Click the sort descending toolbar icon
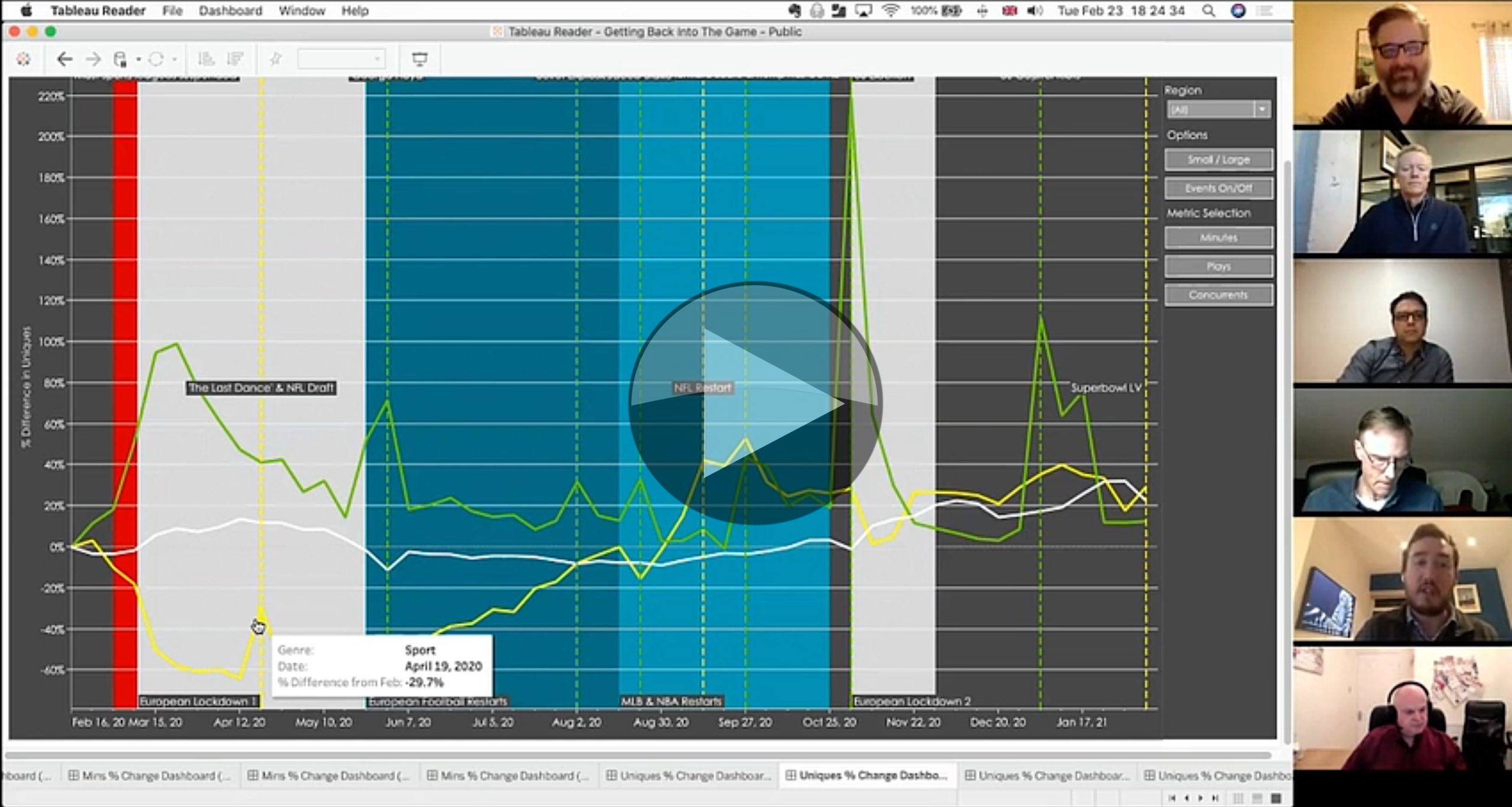The height and width of the screenshot is (807, 1512). point(235,59)
